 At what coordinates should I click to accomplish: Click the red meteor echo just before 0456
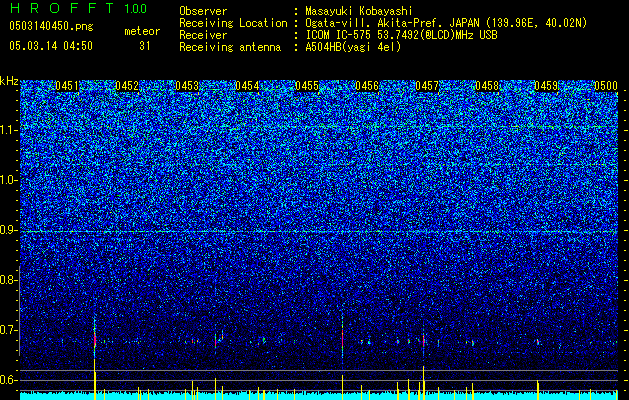click(x=342, y=339)
